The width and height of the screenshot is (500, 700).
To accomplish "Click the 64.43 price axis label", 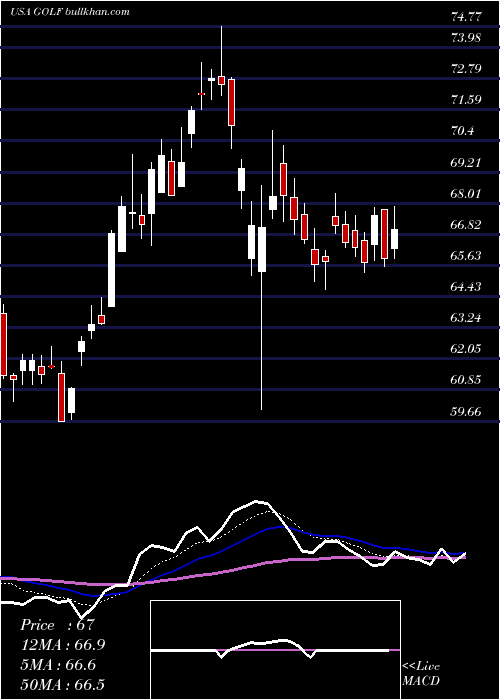I will coord(466,286).
